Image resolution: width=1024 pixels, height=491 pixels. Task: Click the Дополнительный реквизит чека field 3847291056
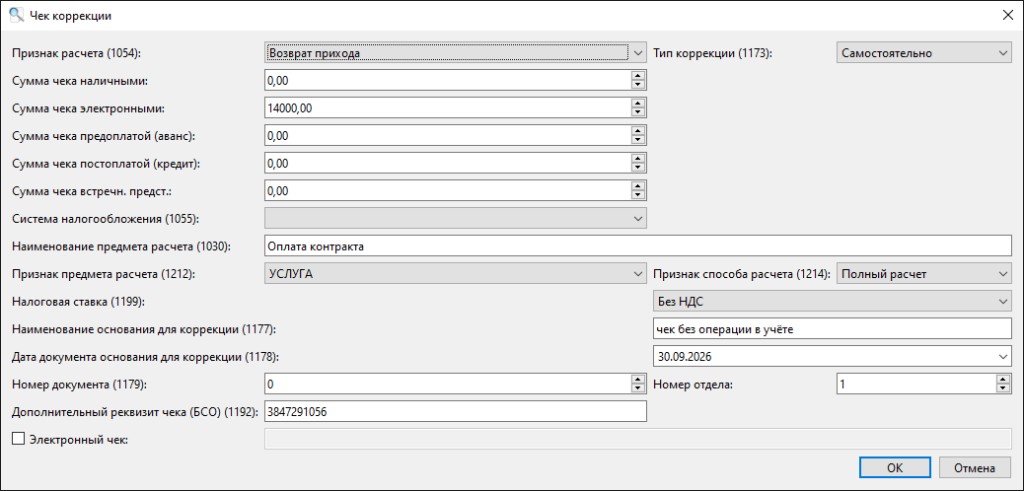coord(455,411)
